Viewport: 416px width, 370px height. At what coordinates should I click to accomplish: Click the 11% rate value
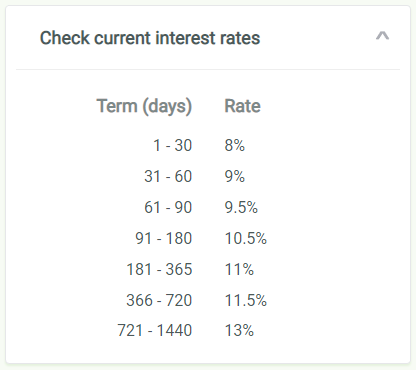coord(239,269)
